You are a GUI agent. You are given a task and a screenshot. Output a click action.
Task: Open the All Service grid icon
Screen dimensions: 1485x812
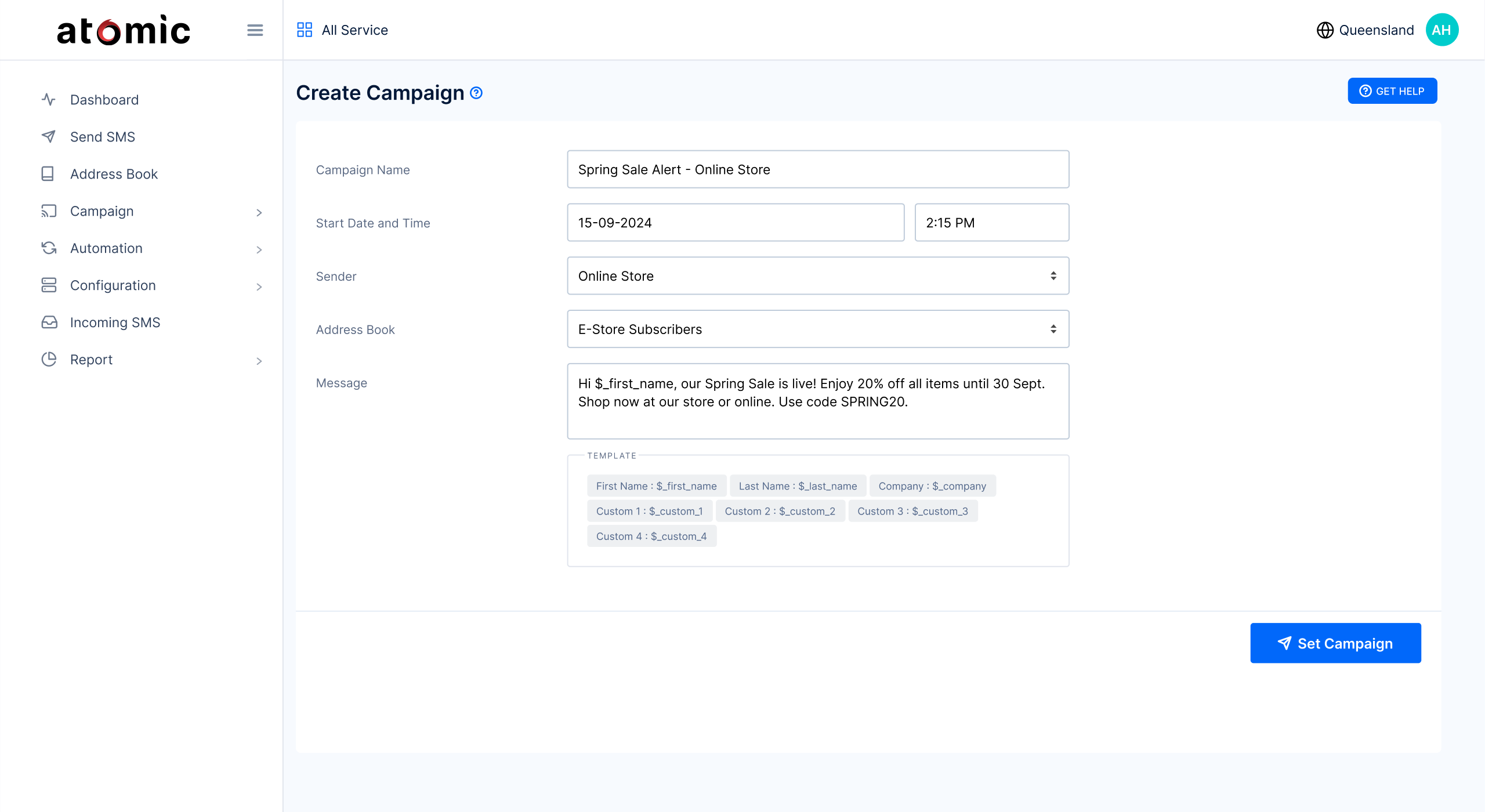pyautogui.click(x=305, y=30)
